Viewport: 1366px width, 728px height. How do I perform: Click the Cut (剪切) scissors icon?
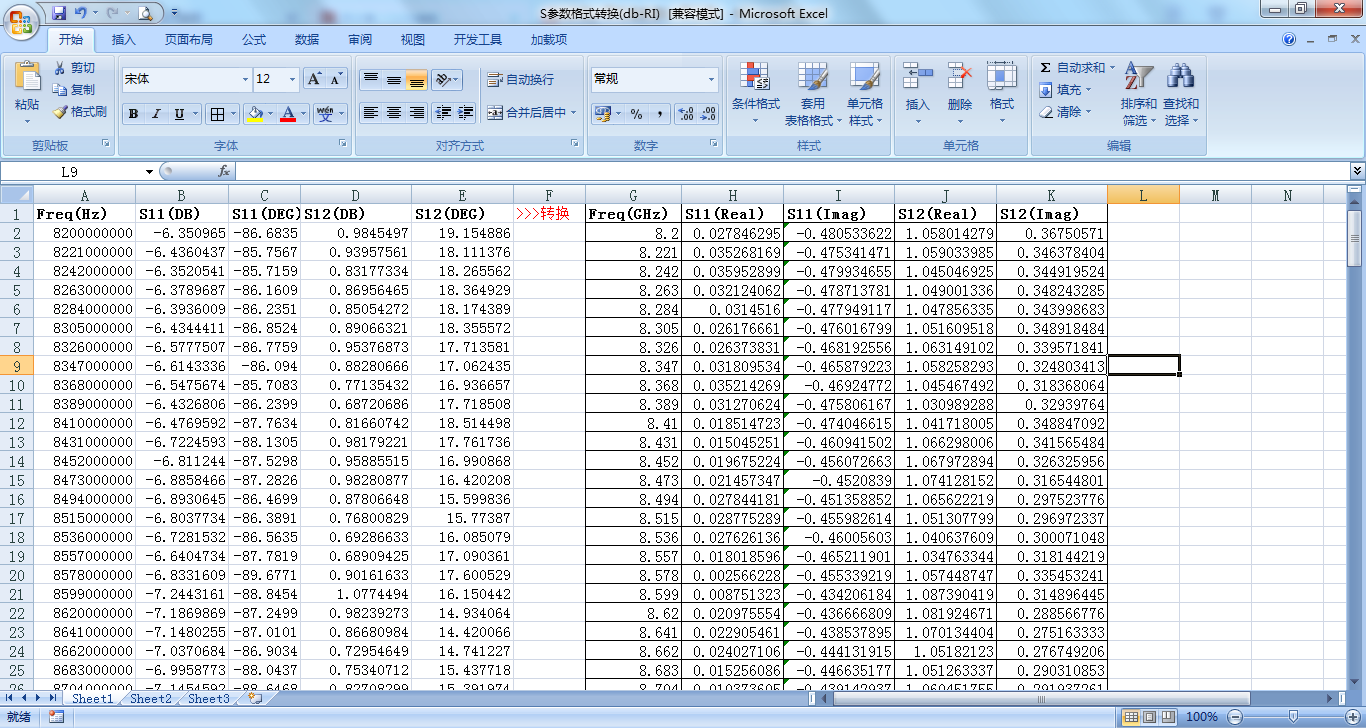tap(60, 67)
